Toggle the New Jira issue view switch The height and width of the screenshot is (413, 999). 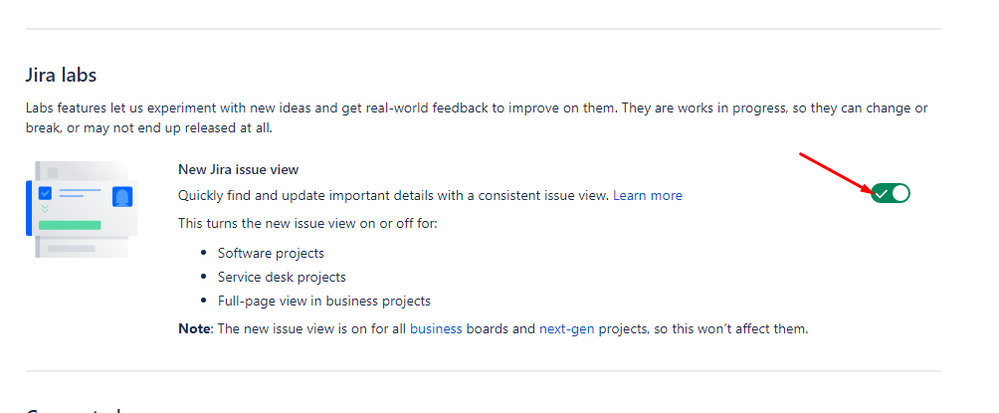891,193
